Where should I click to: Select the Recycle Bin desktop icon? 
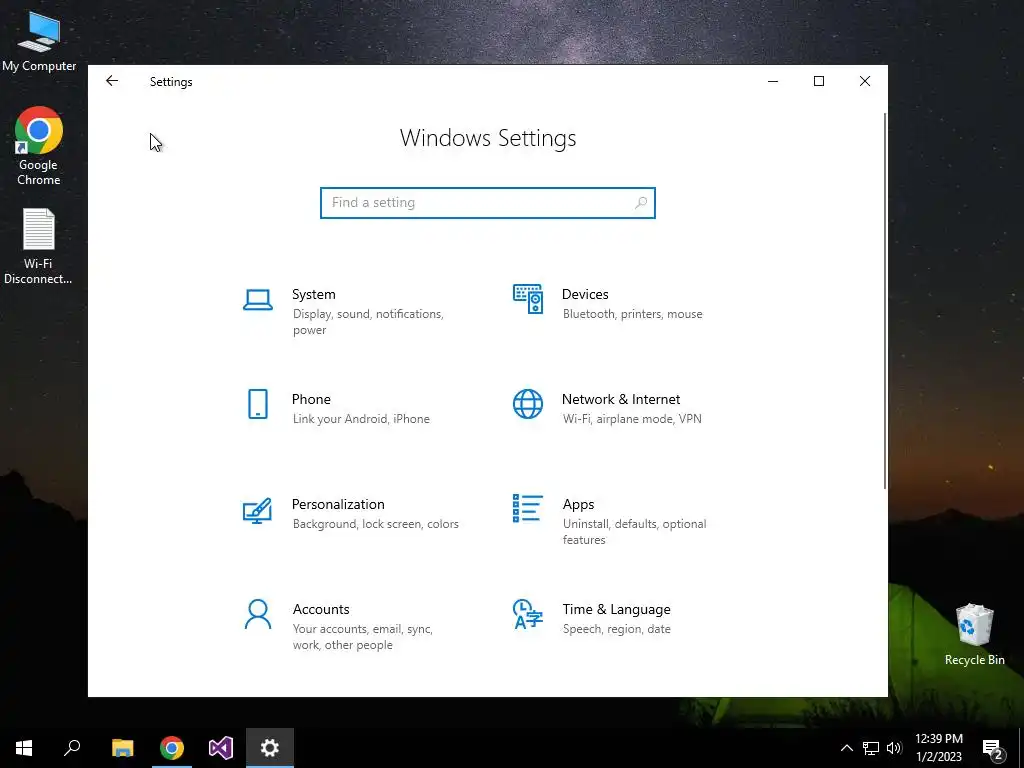tap(974, 635)
